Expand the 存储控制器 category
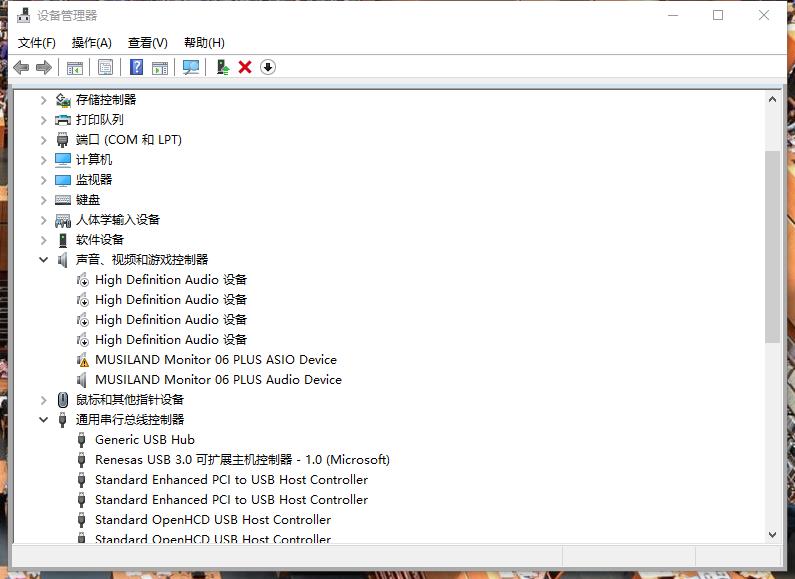 43,100
